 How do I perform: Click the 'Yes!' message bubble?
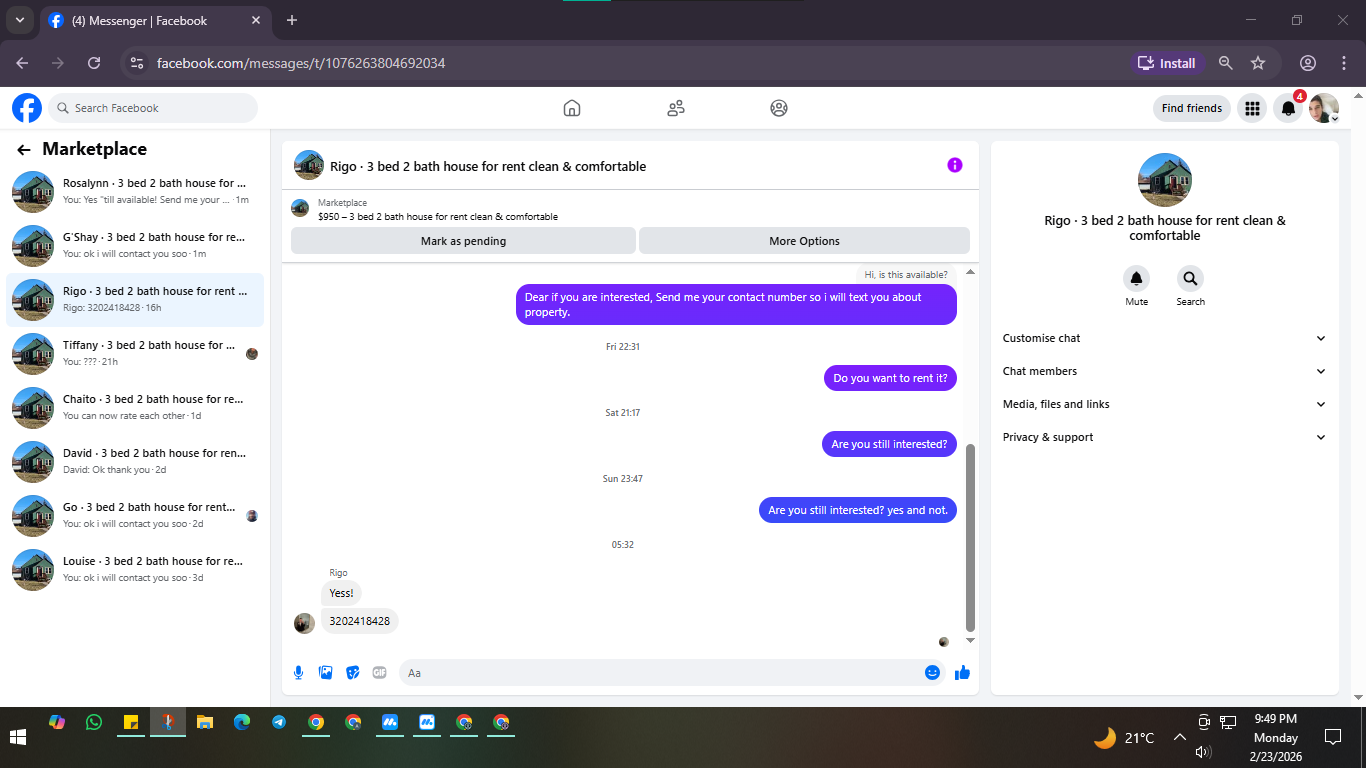[x=341, y=593]
